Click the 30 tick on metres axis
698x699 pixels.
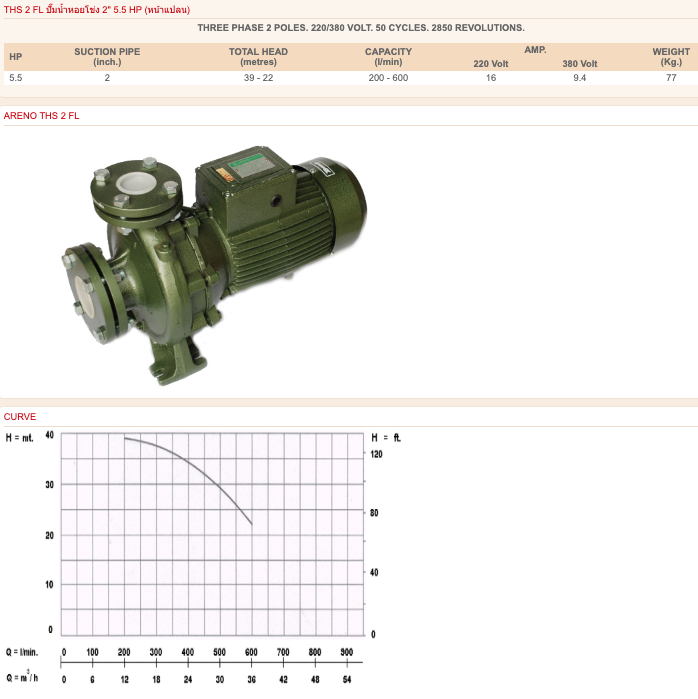coord(49,484)
